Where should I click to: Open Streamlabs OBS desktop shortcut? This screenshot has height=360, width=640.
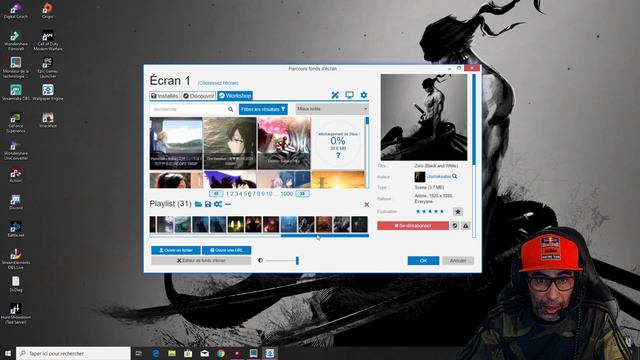[x=16, y=93]
